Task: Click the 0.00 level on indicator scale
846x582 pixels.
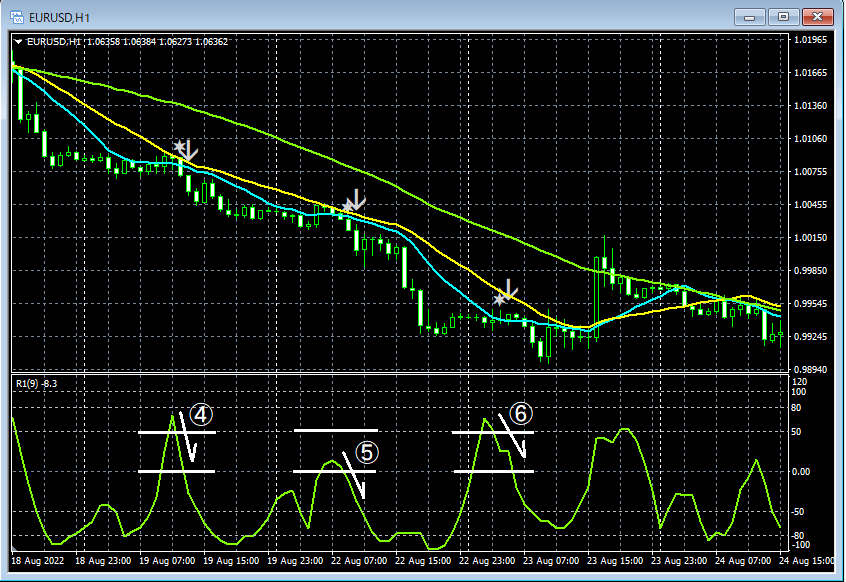Action: point(801,471)
